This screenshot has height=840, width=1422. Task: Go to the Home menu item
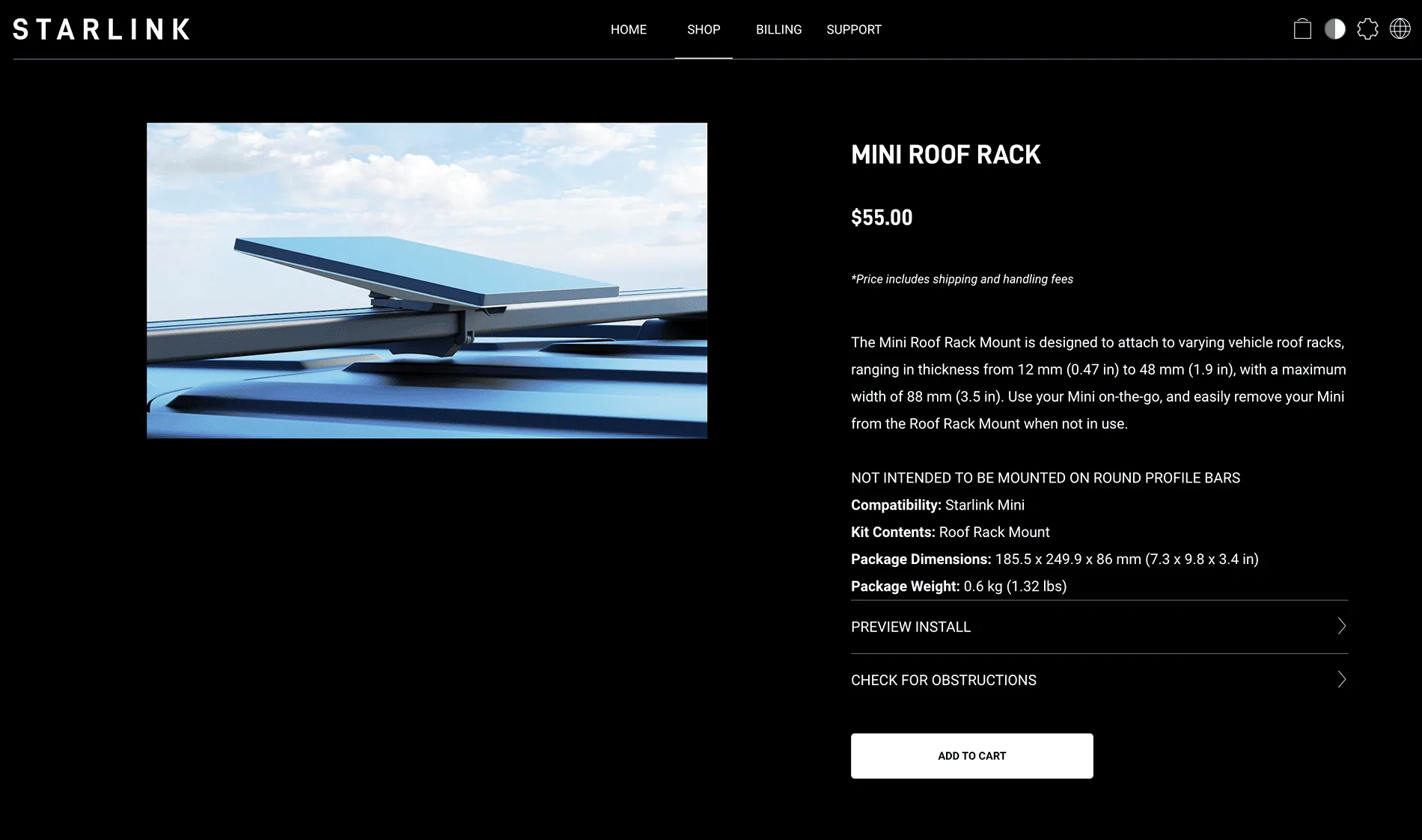click(x=629, y=29)
